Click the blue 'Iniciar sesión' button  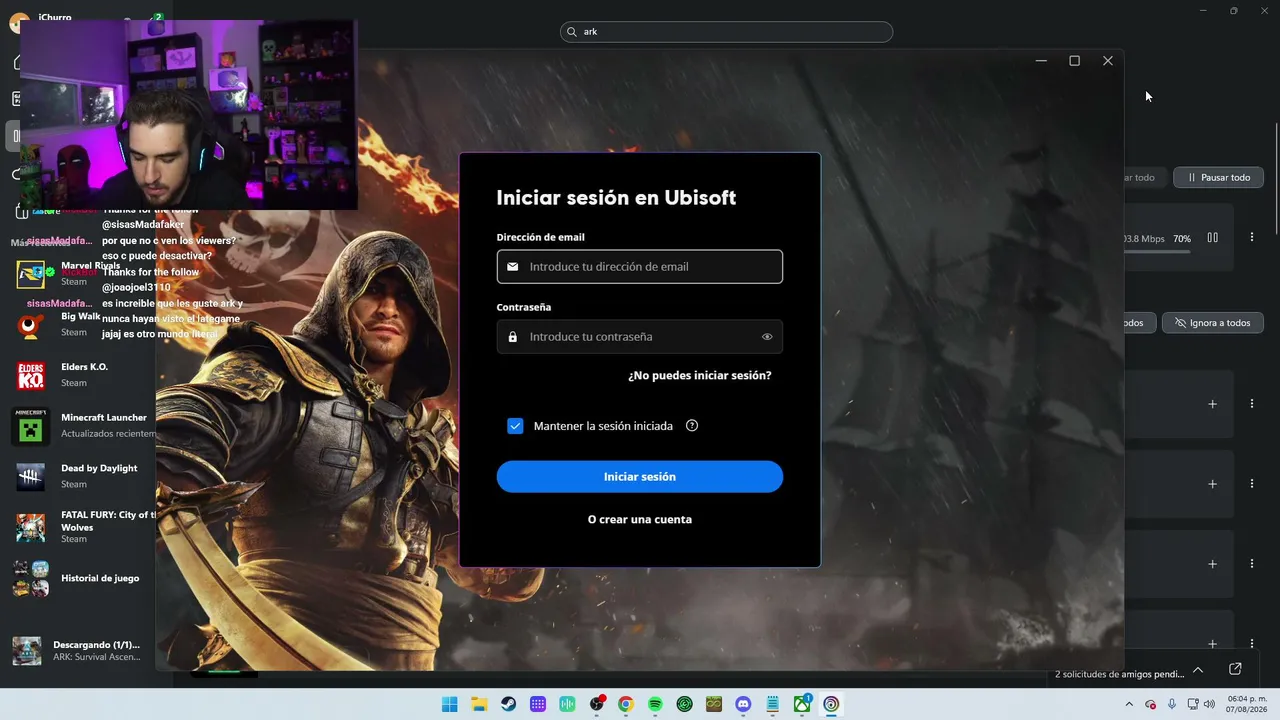[x=640, y=477]
